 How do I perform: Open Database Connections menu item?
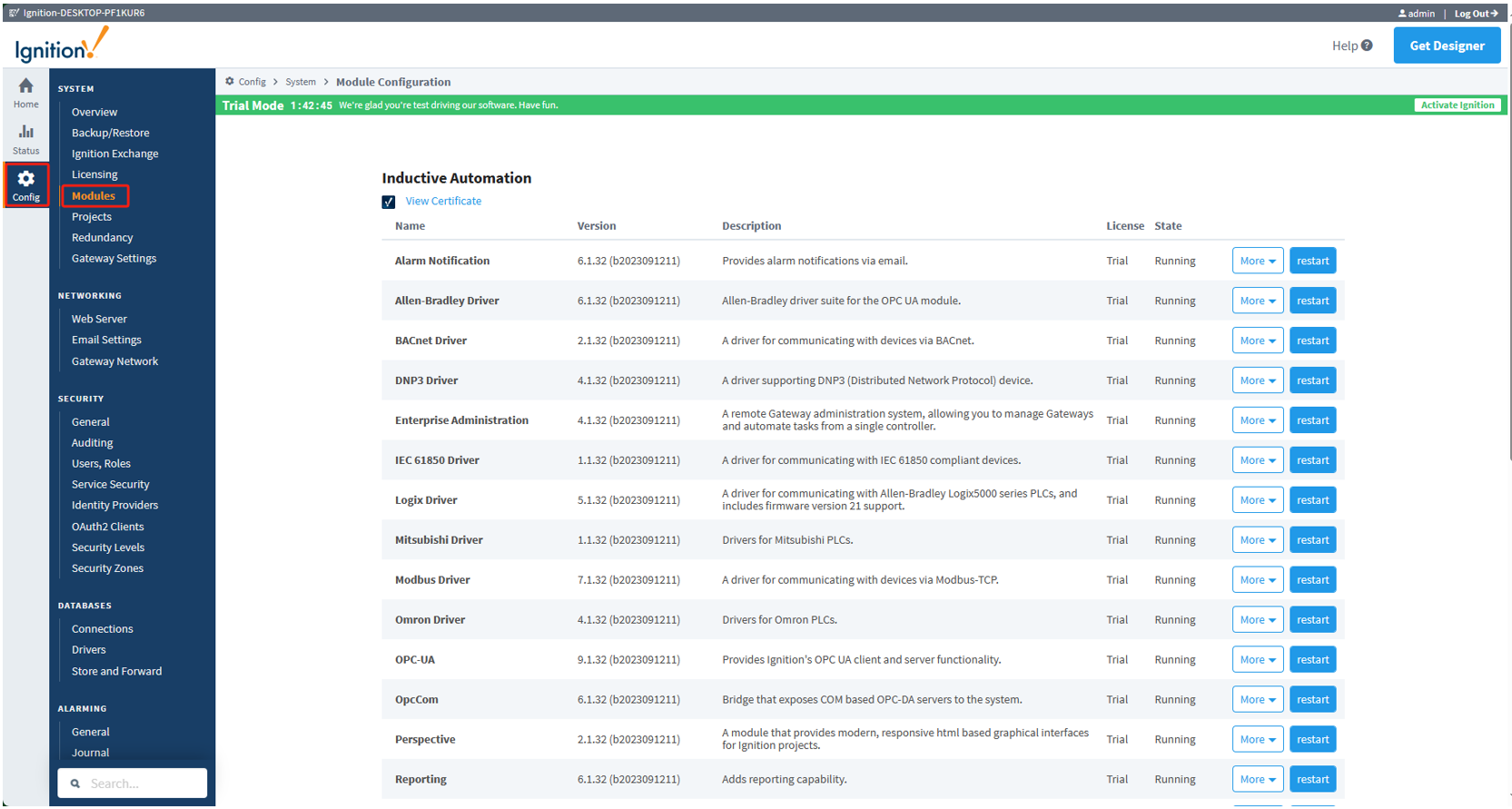pos(103,629)
